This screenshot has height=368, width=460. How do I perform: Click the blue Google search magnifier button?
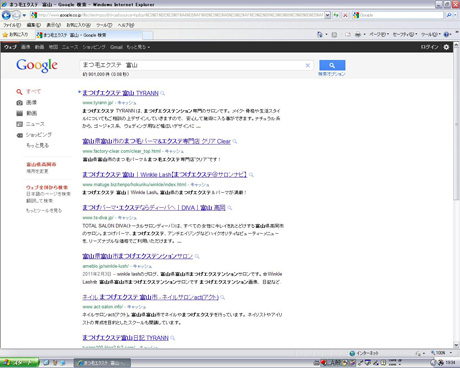point(332,65)
